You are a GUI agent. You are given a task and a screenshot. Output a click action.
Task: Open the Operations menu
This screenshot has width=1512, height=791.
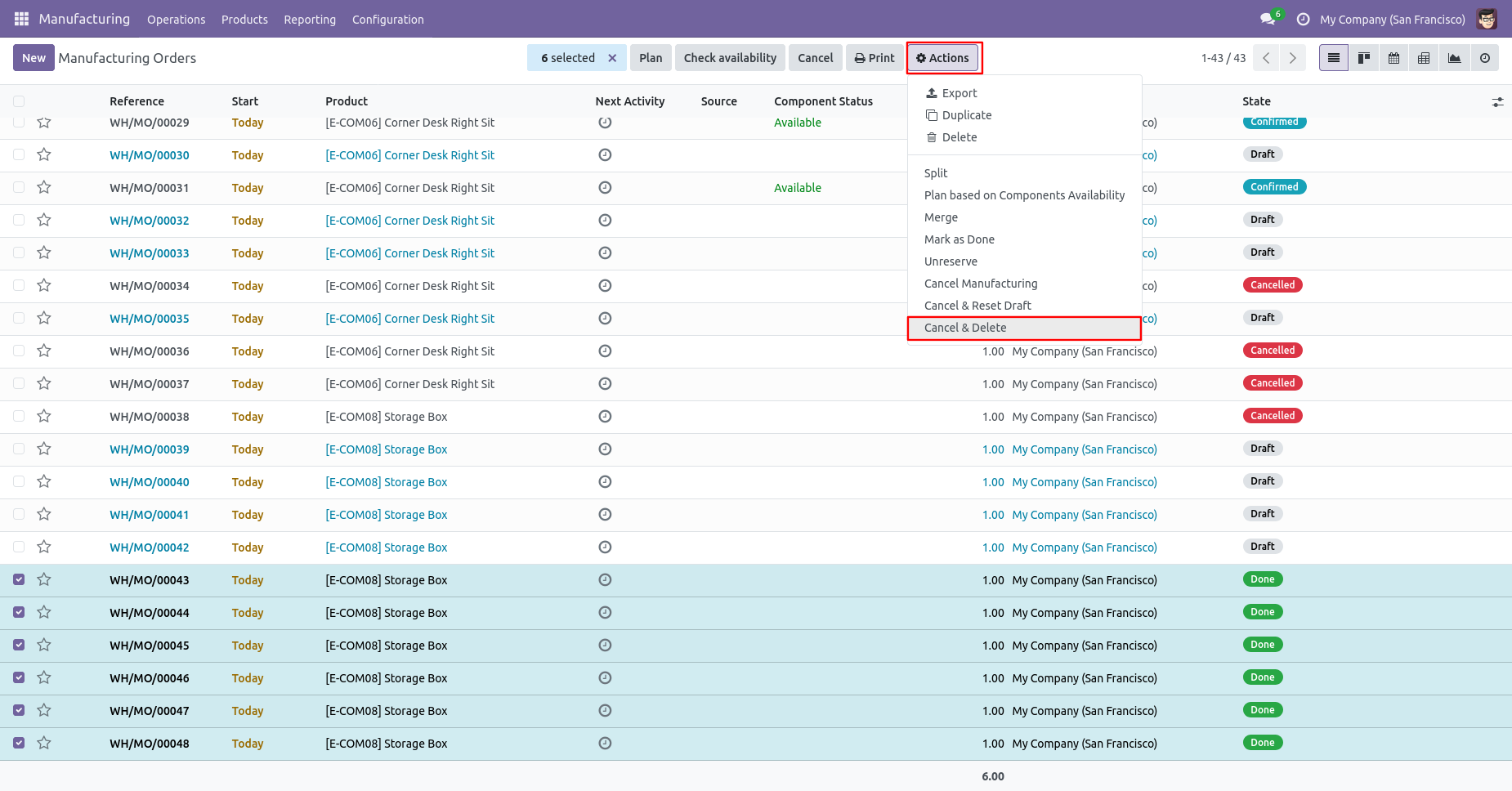click(x=176, y=19)
